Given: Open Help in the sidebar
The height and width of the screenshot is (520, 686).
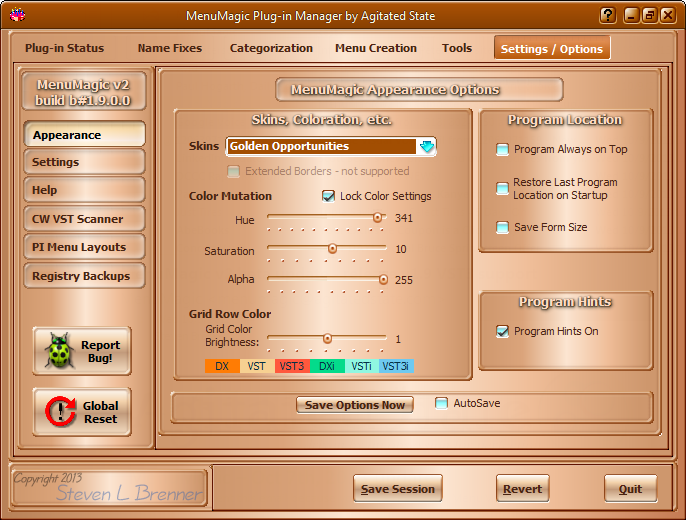Looking at the screenshot, I should (84, 190).
